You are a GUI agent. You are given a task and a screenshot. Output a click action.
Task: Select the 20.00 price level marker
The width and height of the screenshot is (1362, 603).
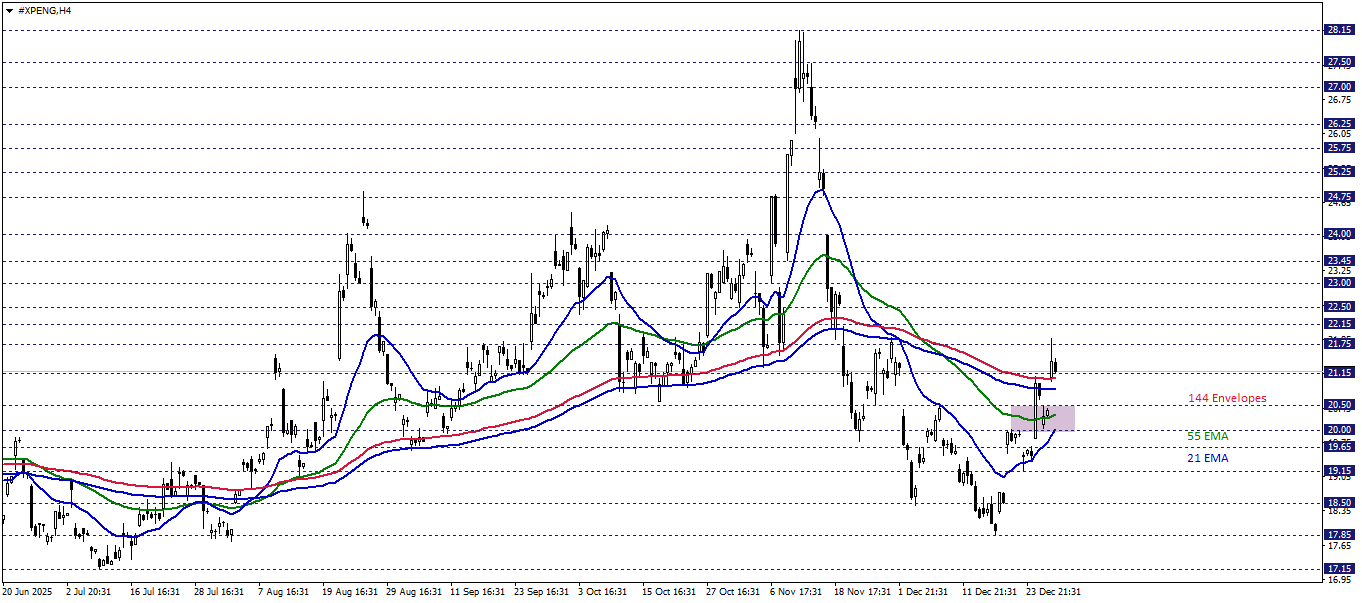[1338, 430]
